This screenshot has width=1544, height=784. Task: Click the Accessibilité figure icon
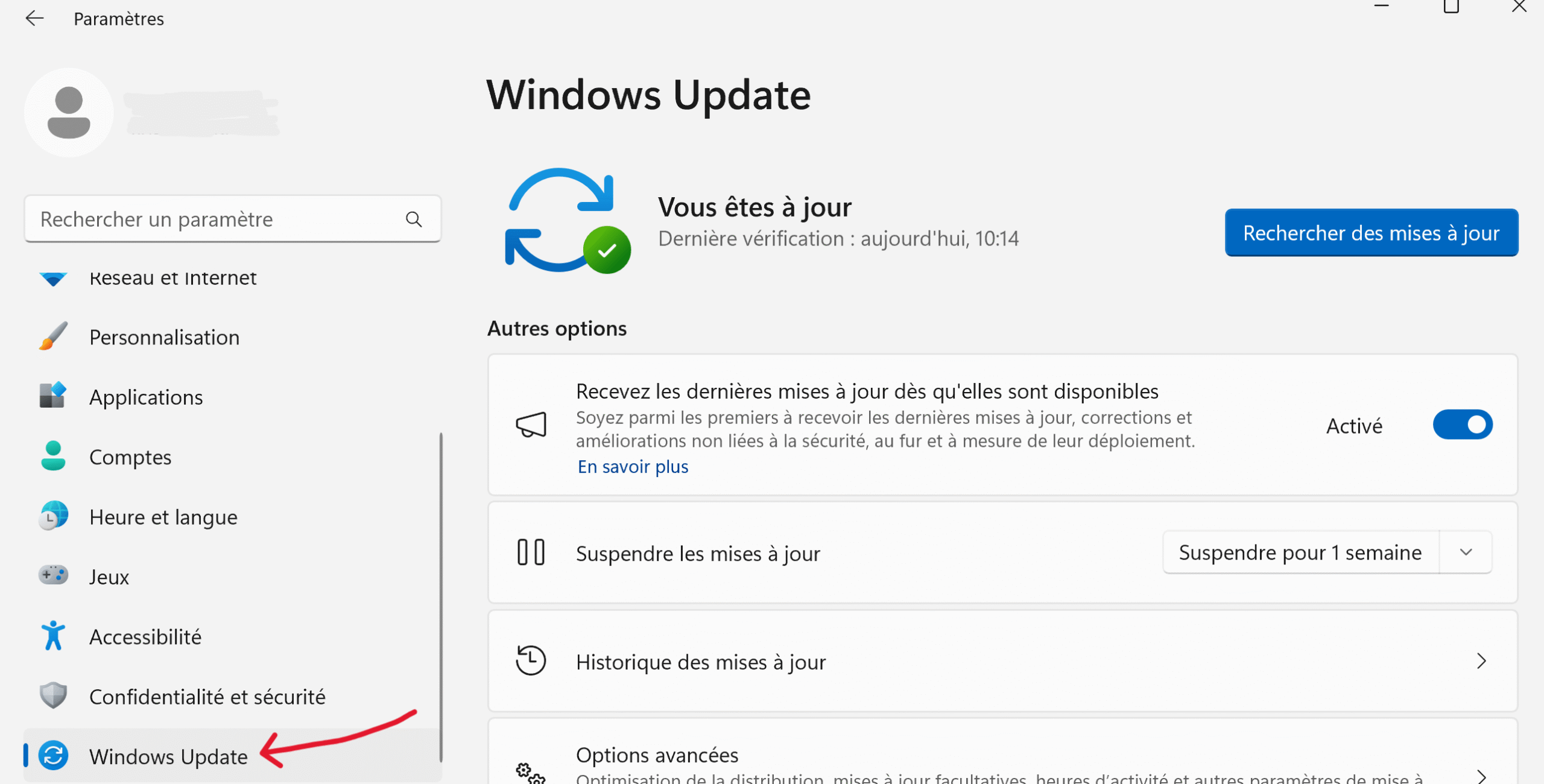pos(53,636)
